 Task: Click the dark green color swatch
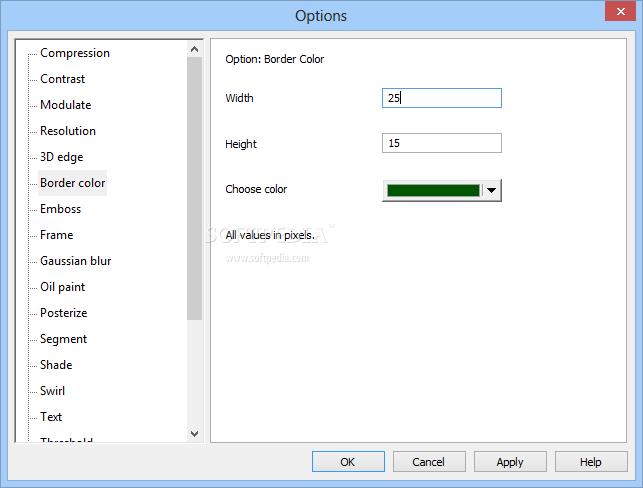433,190
